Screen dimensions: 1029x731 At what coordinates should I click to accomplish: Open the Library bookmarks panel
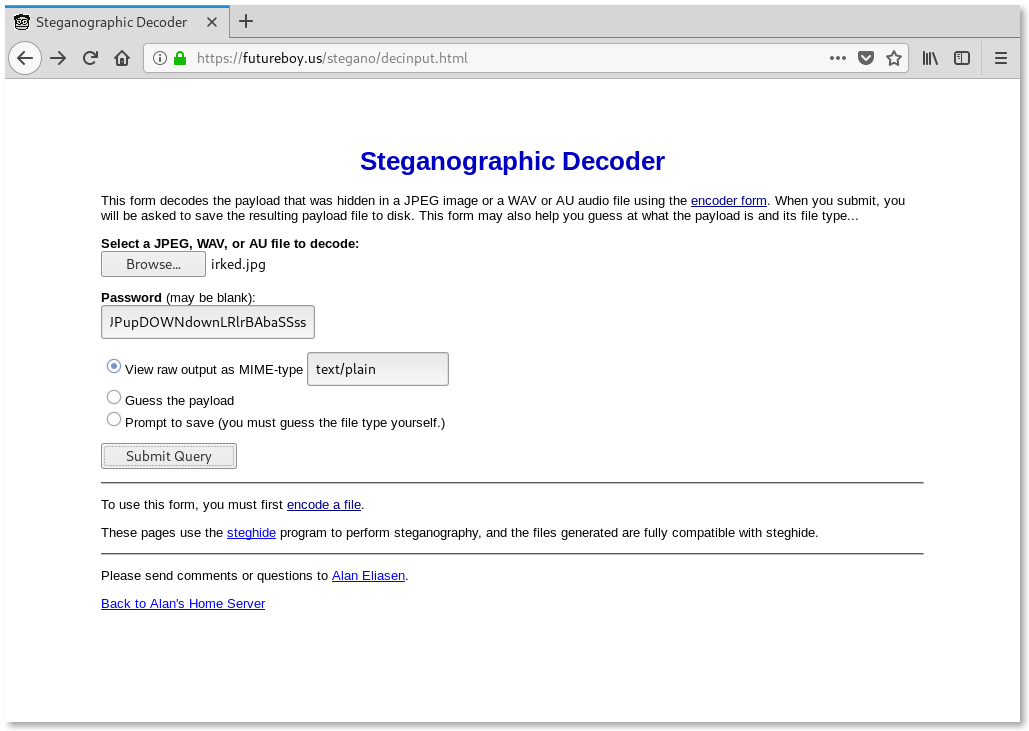(930, 58)
